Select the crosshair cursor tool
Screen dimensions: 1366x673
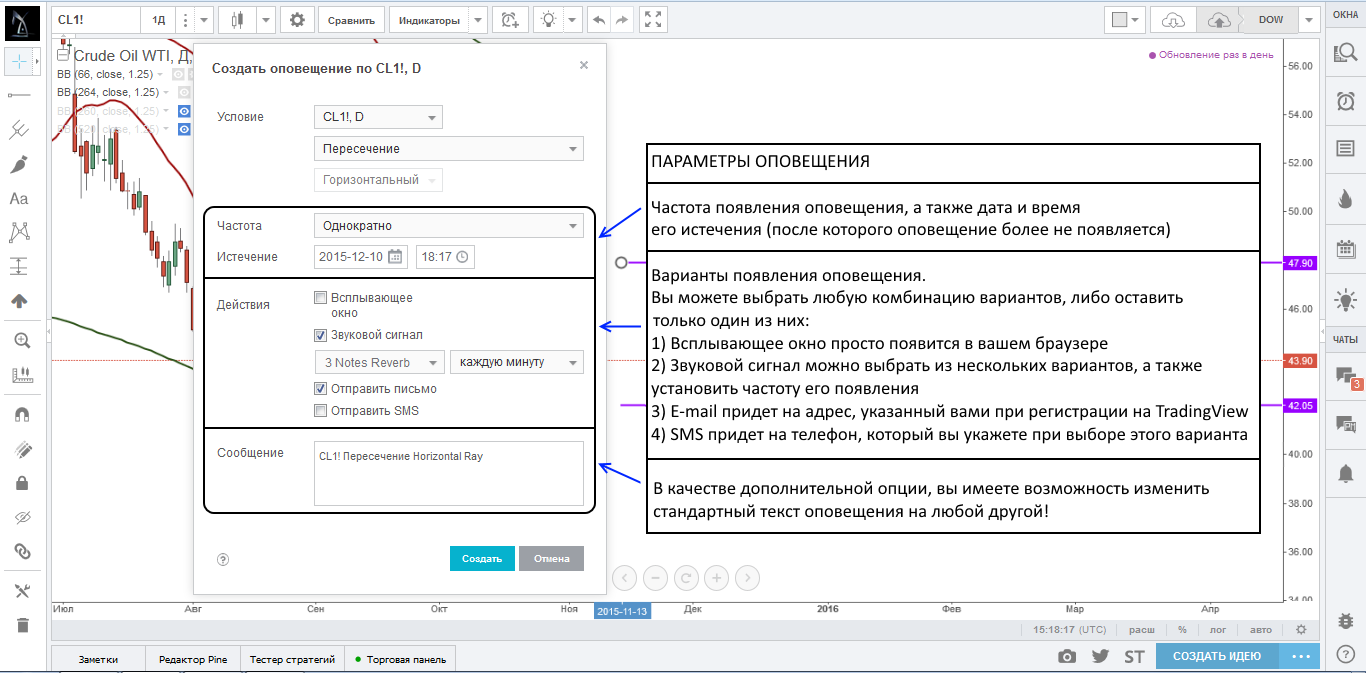18,61
